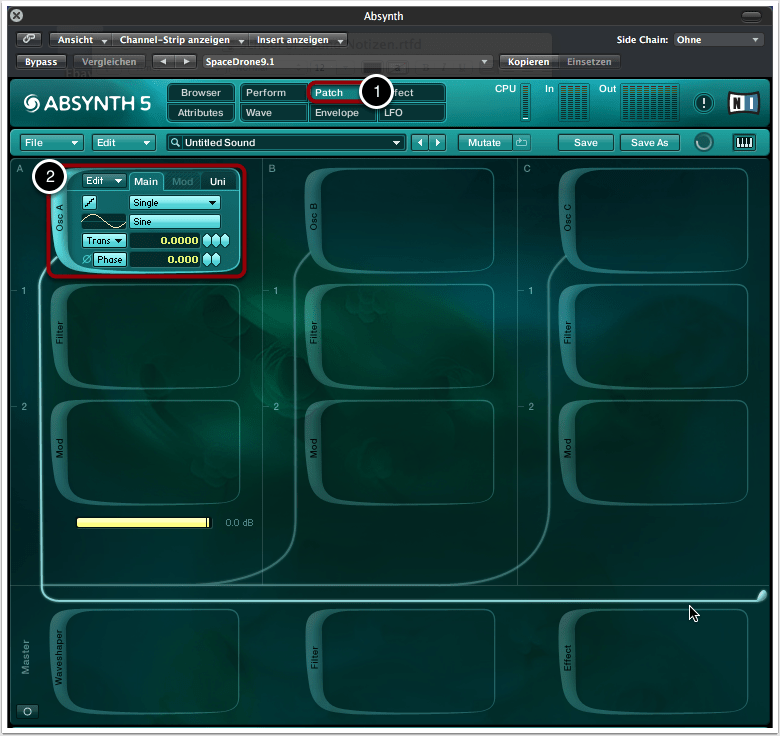Expand the Side Chain Ohne dropdown

(x=717, y=40)
